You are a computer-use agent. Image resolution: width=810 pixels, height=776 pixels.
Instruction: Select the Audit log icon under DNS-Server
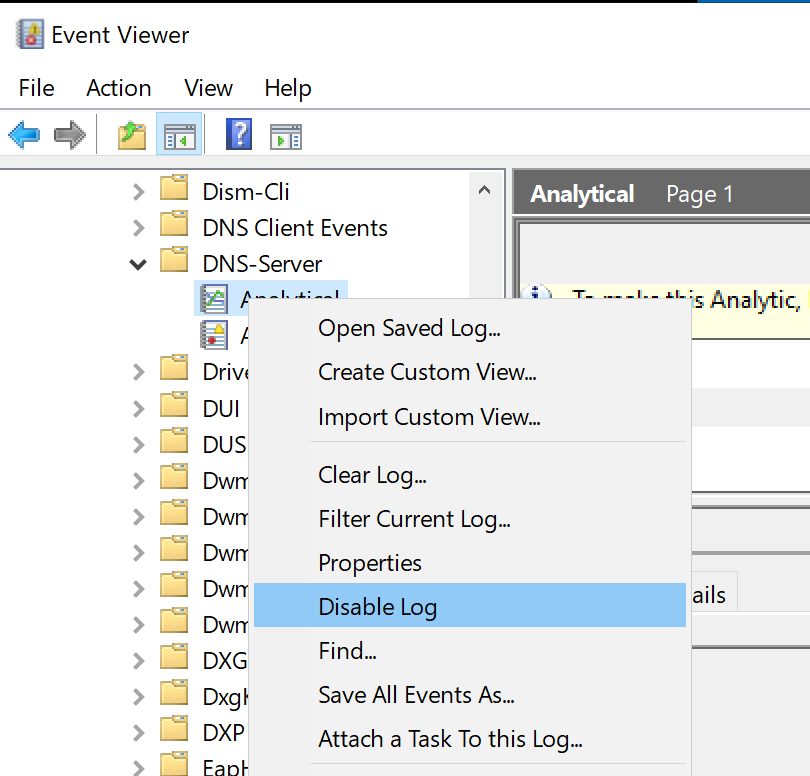[x=214, y=335]
